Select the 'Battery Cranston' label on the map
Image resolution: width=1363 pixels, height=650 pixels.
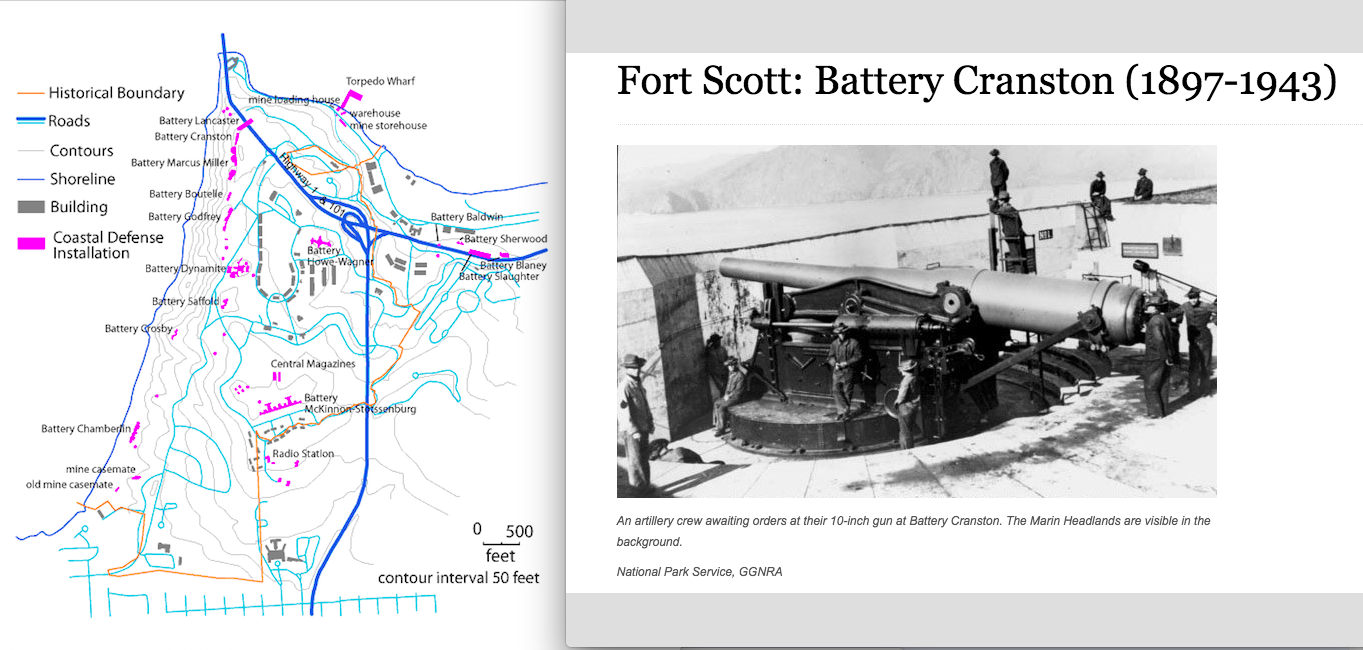pos(193,136)
